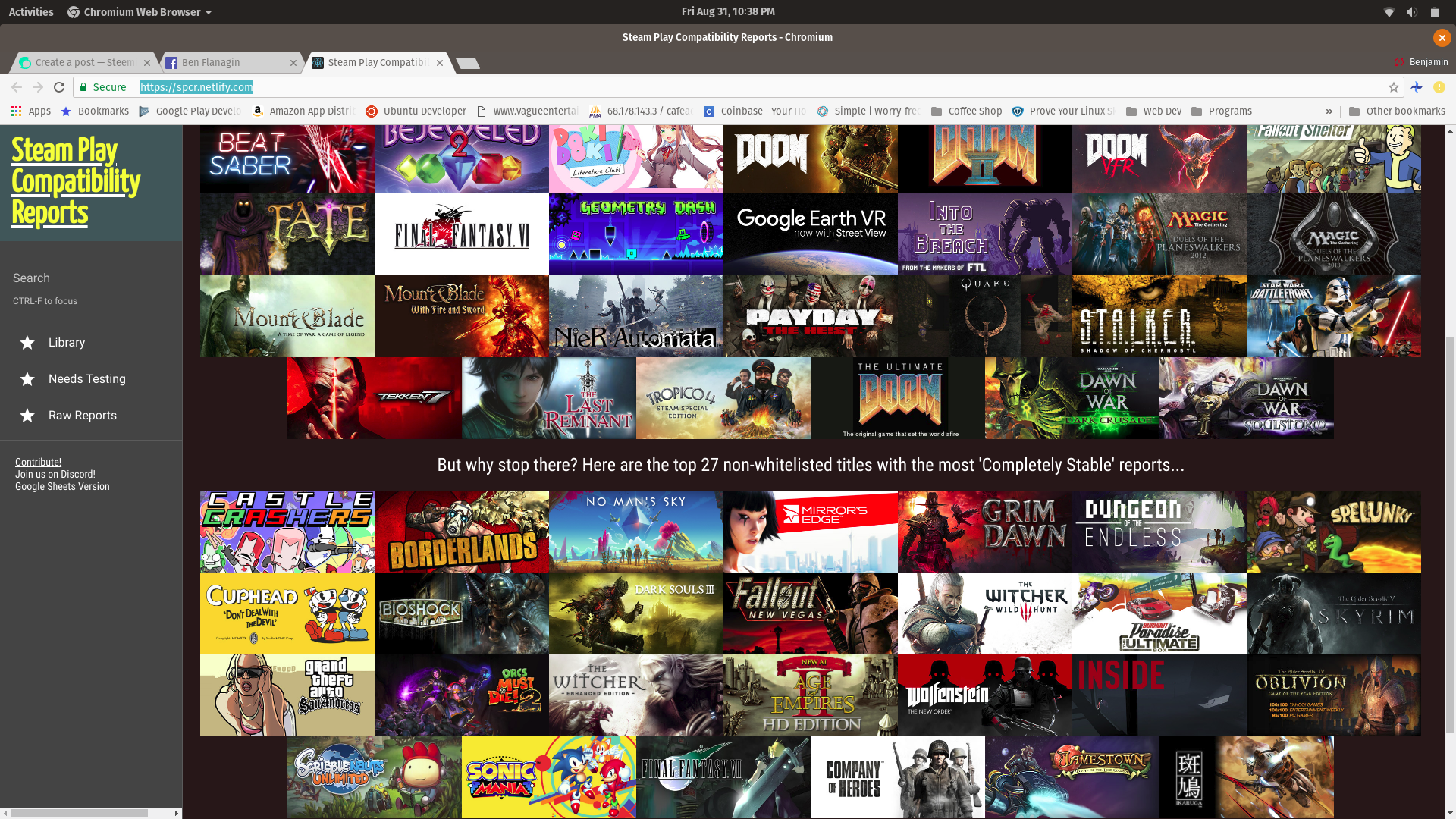Reload the current page
The height and width of the screenshot is (819, 1456).
tap(59, 87)
